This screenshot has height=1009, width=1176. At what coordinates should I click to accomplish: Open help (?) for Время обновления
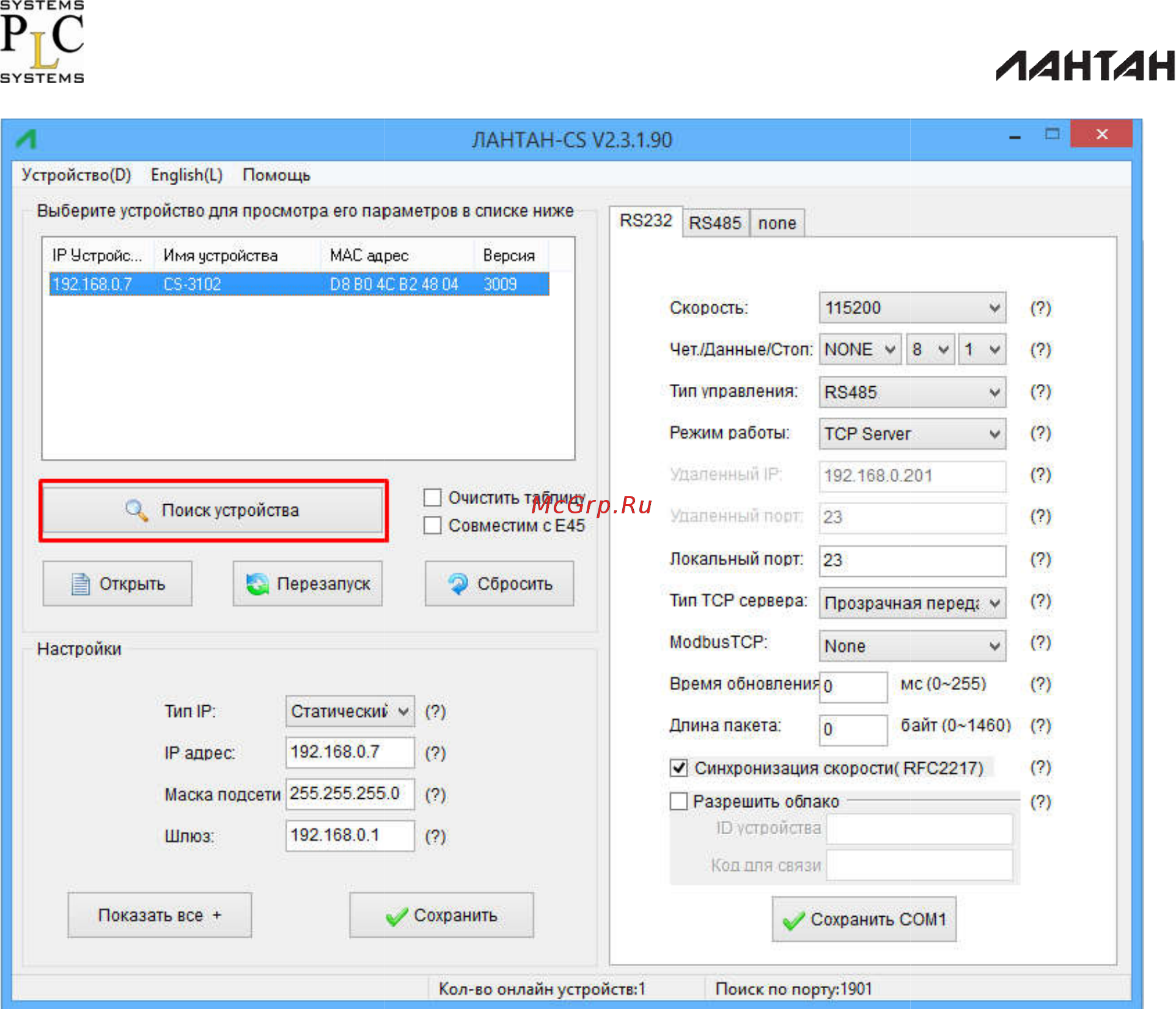1040,684
